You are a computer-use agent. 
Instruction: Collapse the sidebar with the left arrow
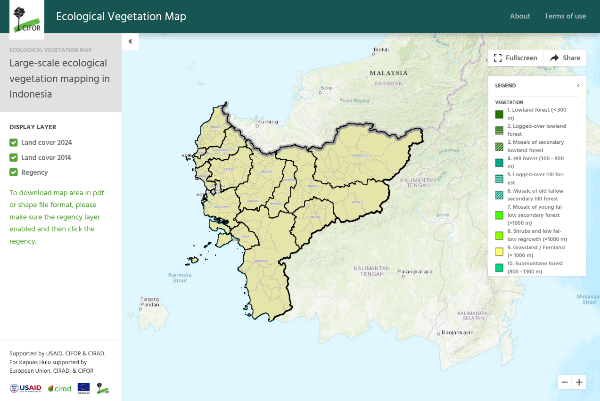130,41
